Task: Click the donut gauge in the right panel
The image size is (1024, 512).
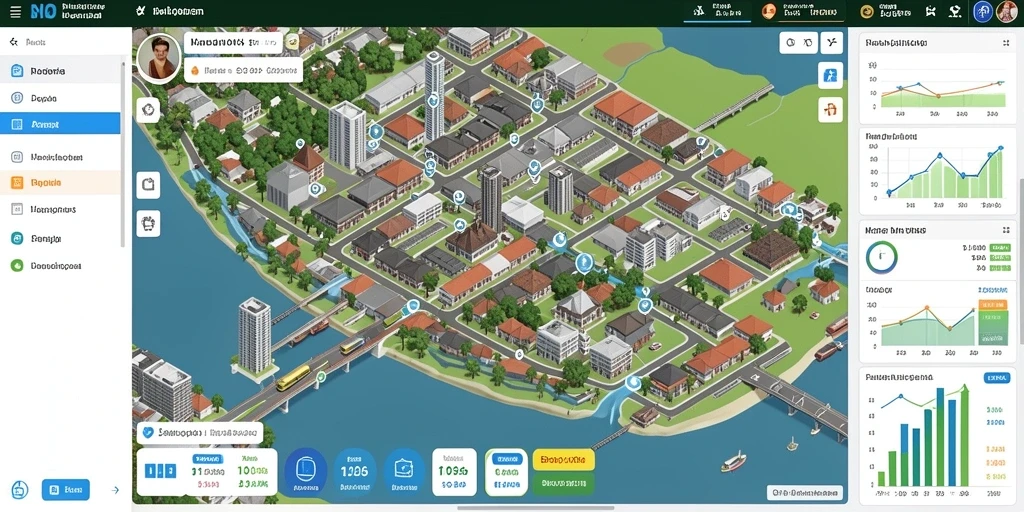Action: click(x=882, y=257)
